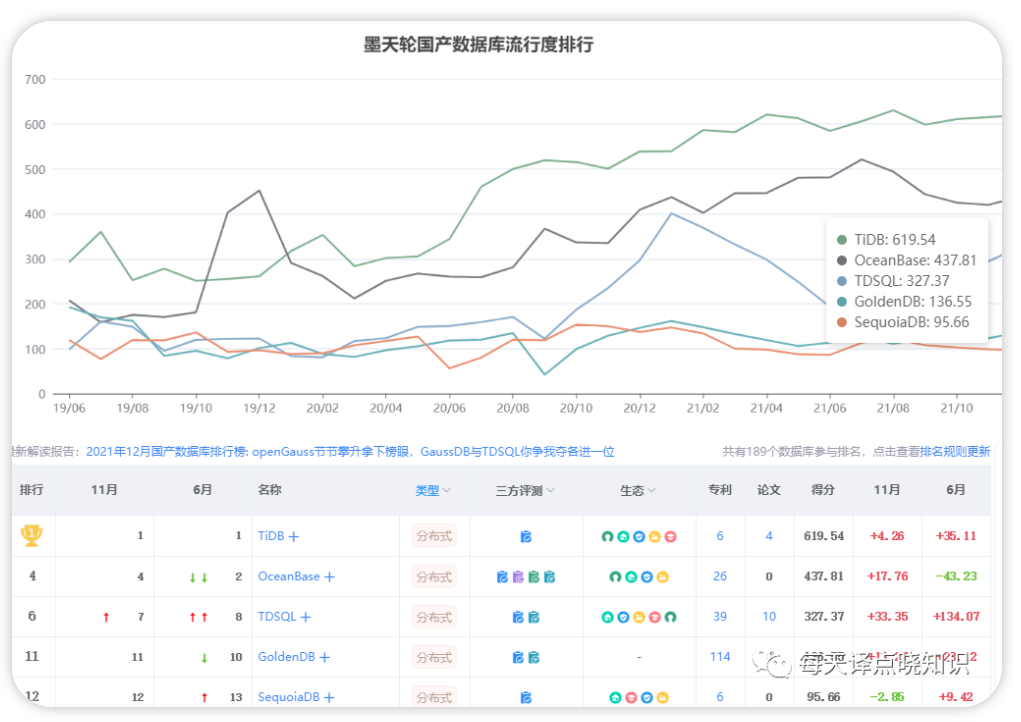Image resolution: width=1021 pixels, height=722 pixels.
Task: Open the 2021年12月国产数据库排行榜 report link
Action: (350, 451)
